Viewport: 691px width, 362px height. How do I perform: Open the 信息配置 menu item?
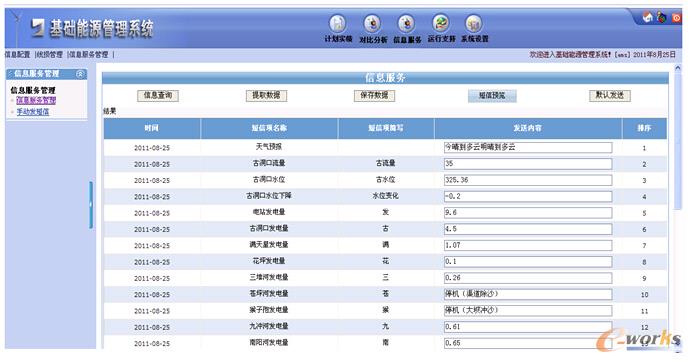point(17,55)
